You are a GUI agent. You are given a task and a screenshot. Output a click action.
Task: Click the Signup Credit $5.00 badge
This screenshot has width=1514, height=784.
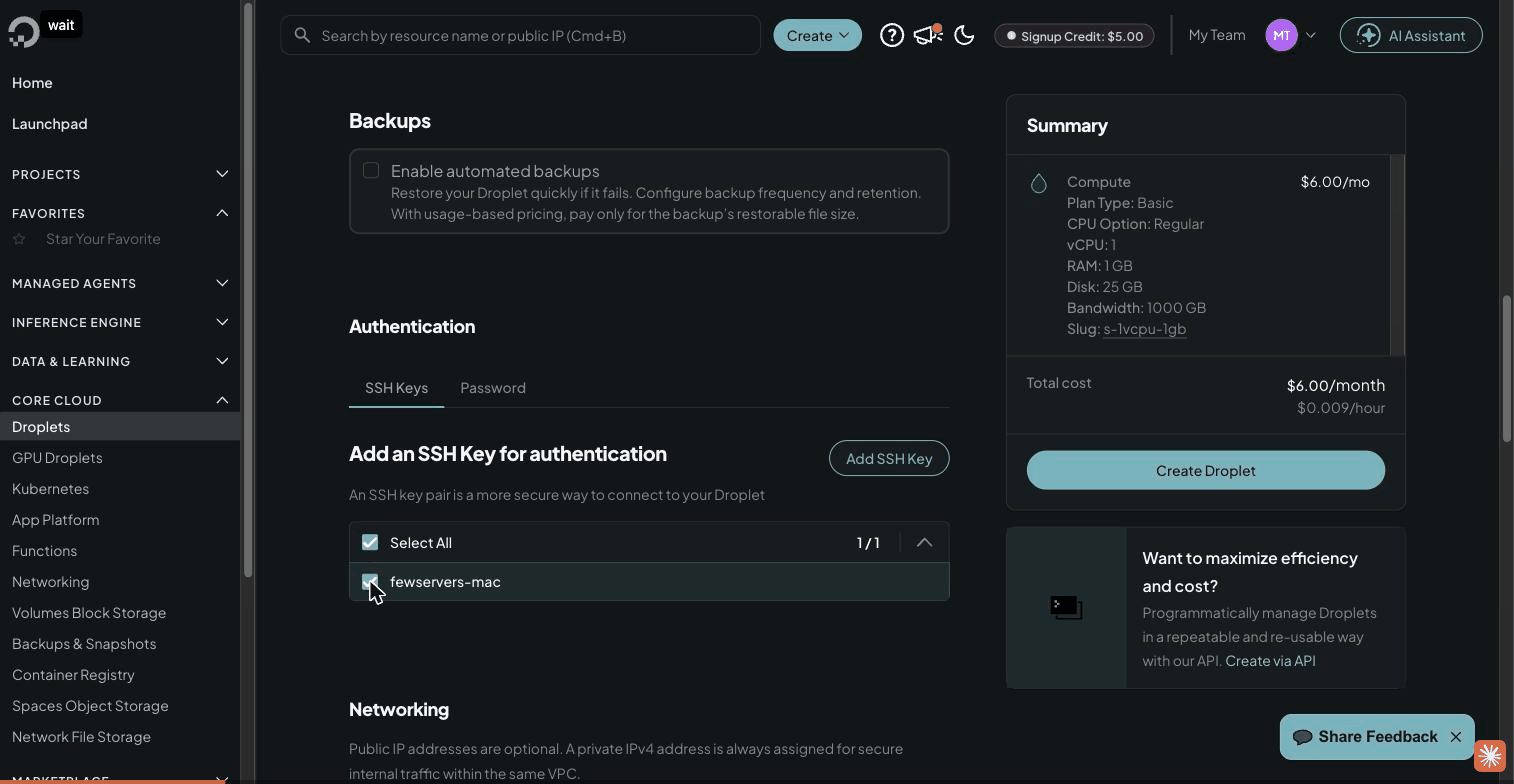click(1074, 36)
